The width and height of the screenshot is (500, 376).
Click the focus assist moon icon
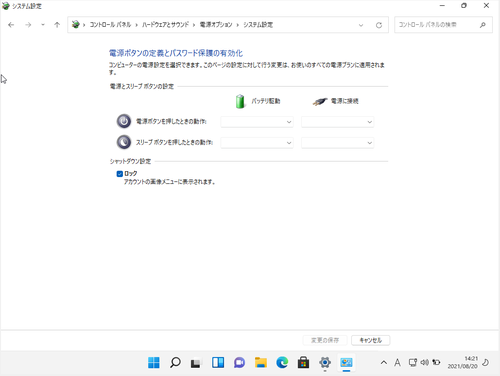(486, 362)
